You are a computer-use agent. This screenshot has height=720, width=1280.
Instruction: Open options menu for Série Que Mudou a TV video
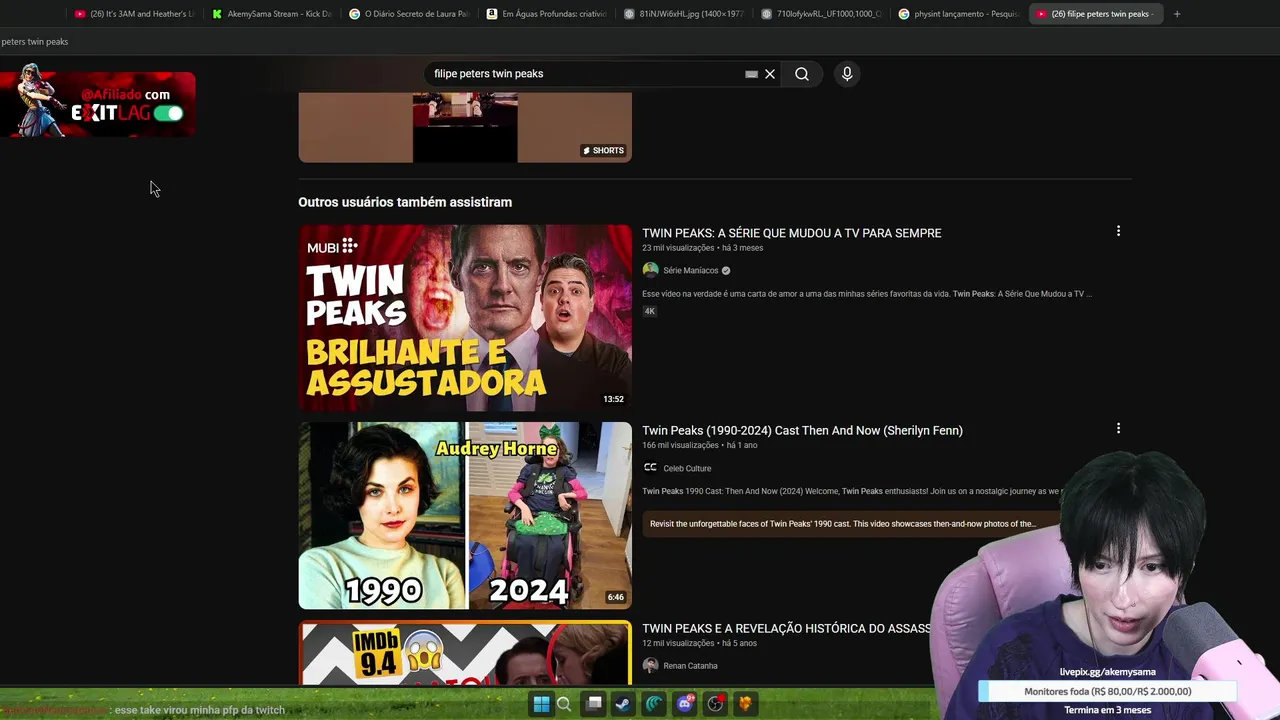pyautogui.click(x=1118, y=231)
